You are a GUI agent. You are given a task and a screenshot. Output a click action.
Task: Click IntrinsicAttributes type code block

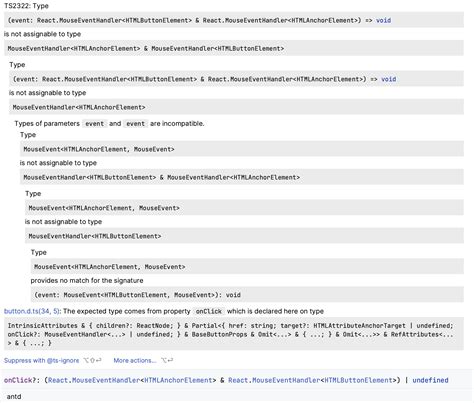[x=234, y=334]
